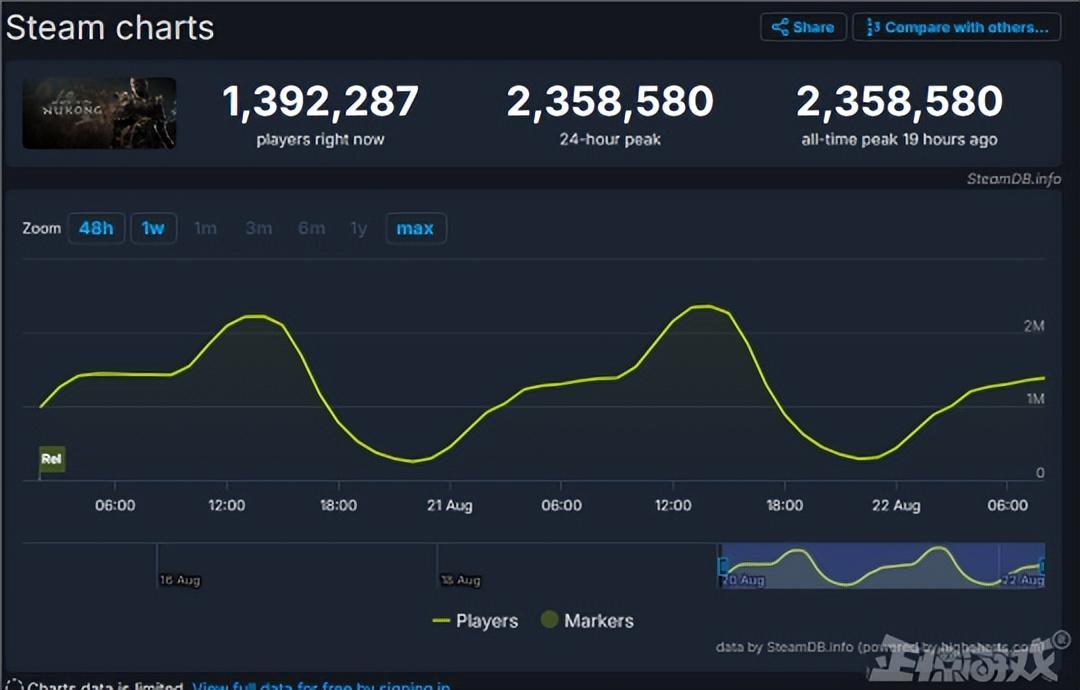Click the 16 Aug navigator region
Image resolution: width=1080 pixels, height=690 pixels.
click(x=180, y=579)
